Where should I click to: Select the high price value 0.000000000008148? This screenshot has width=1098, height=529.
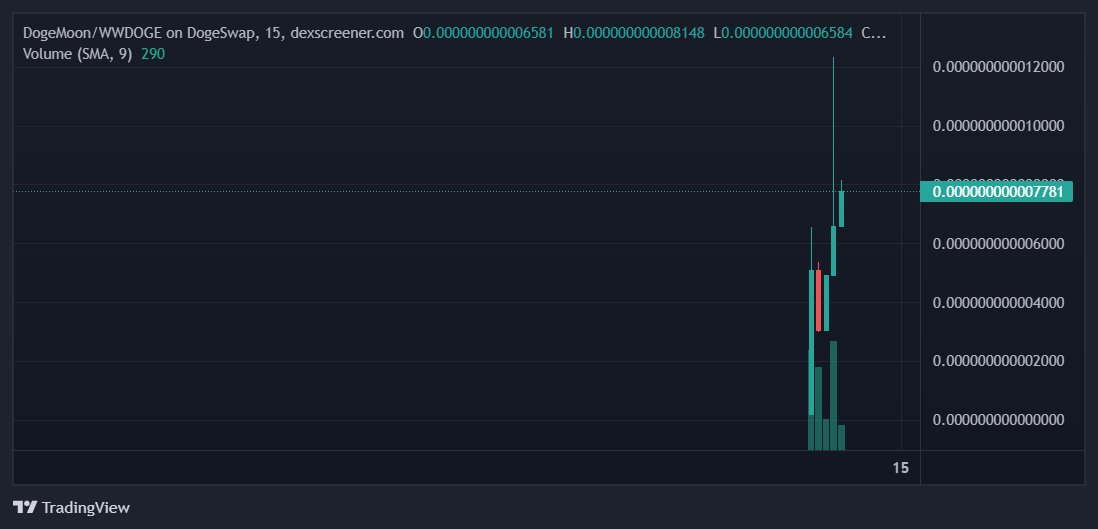click(x=639, y=33)
